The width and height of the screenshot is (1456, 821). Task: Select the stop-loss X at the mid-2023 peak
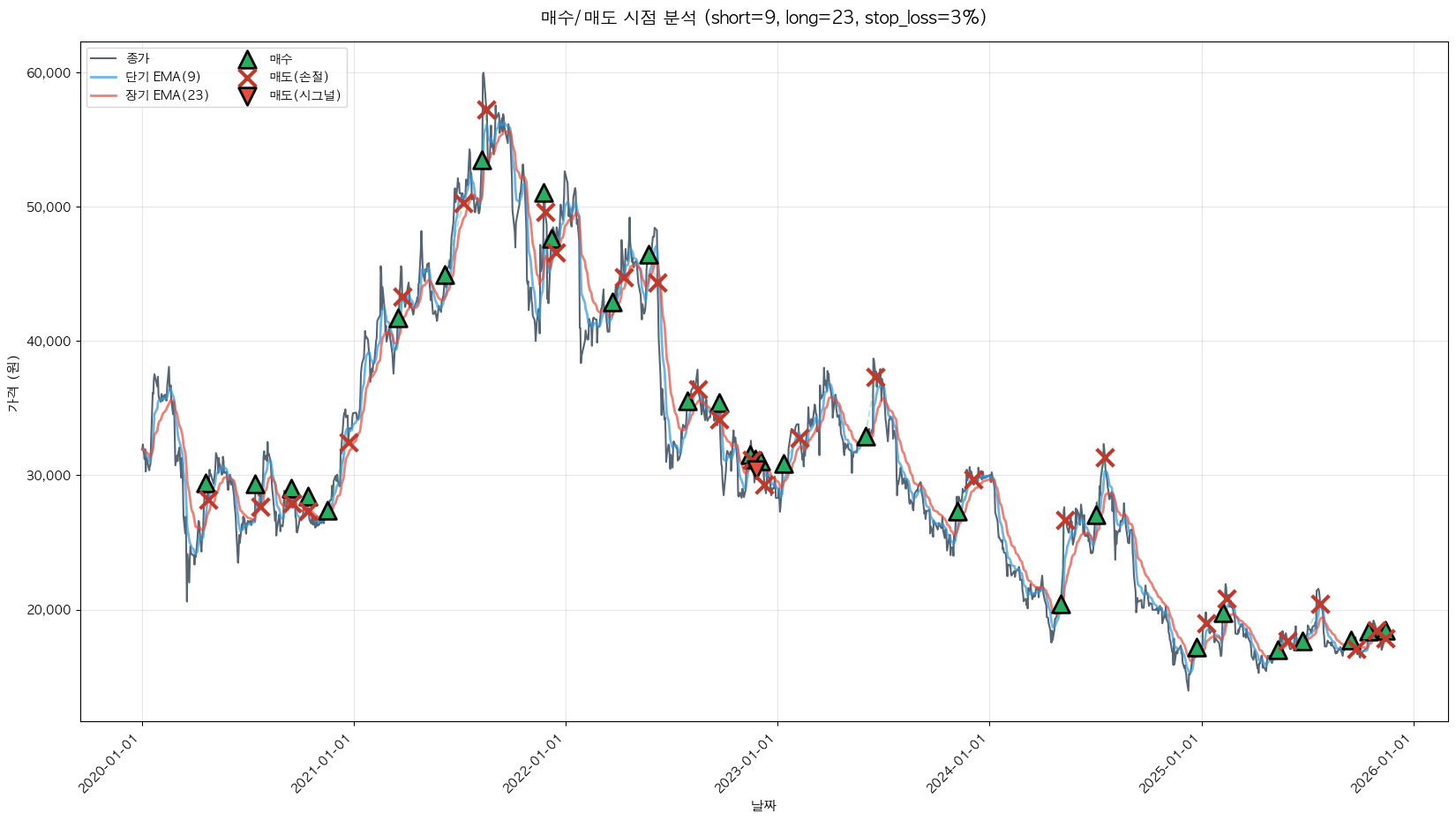875,377
